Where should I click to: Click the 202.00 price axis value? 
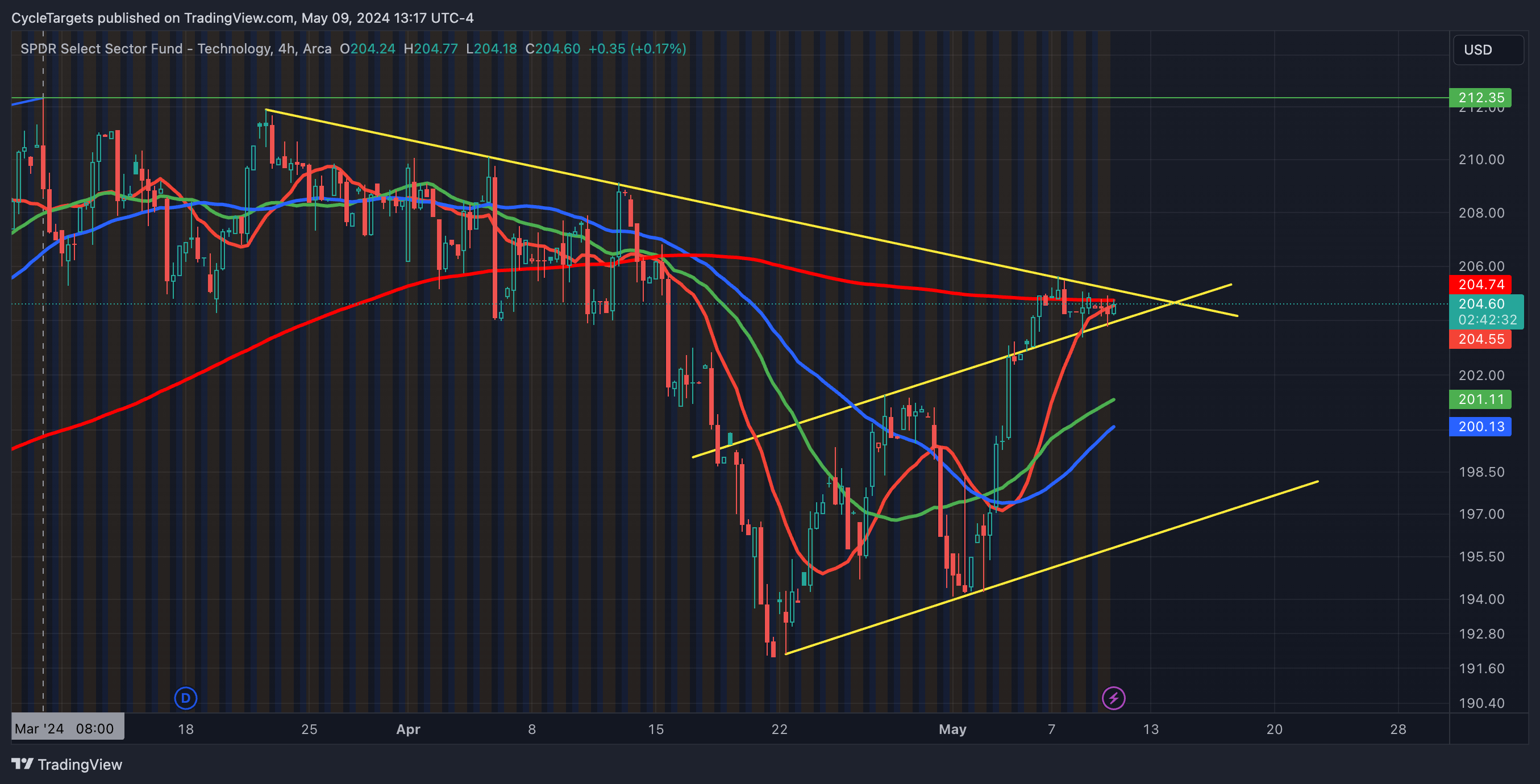(x=1481, y=376)
